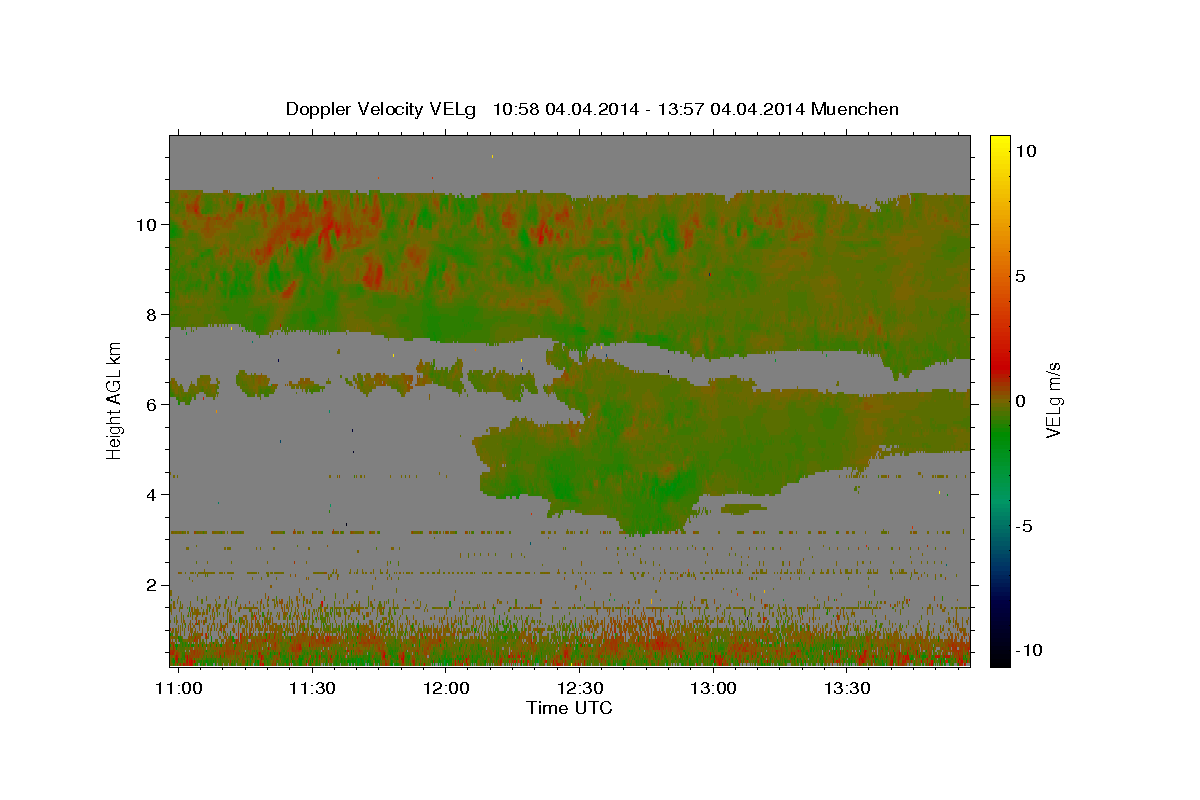
Task: Pick the yellow top of the colorbar
Action: [999, 143]
